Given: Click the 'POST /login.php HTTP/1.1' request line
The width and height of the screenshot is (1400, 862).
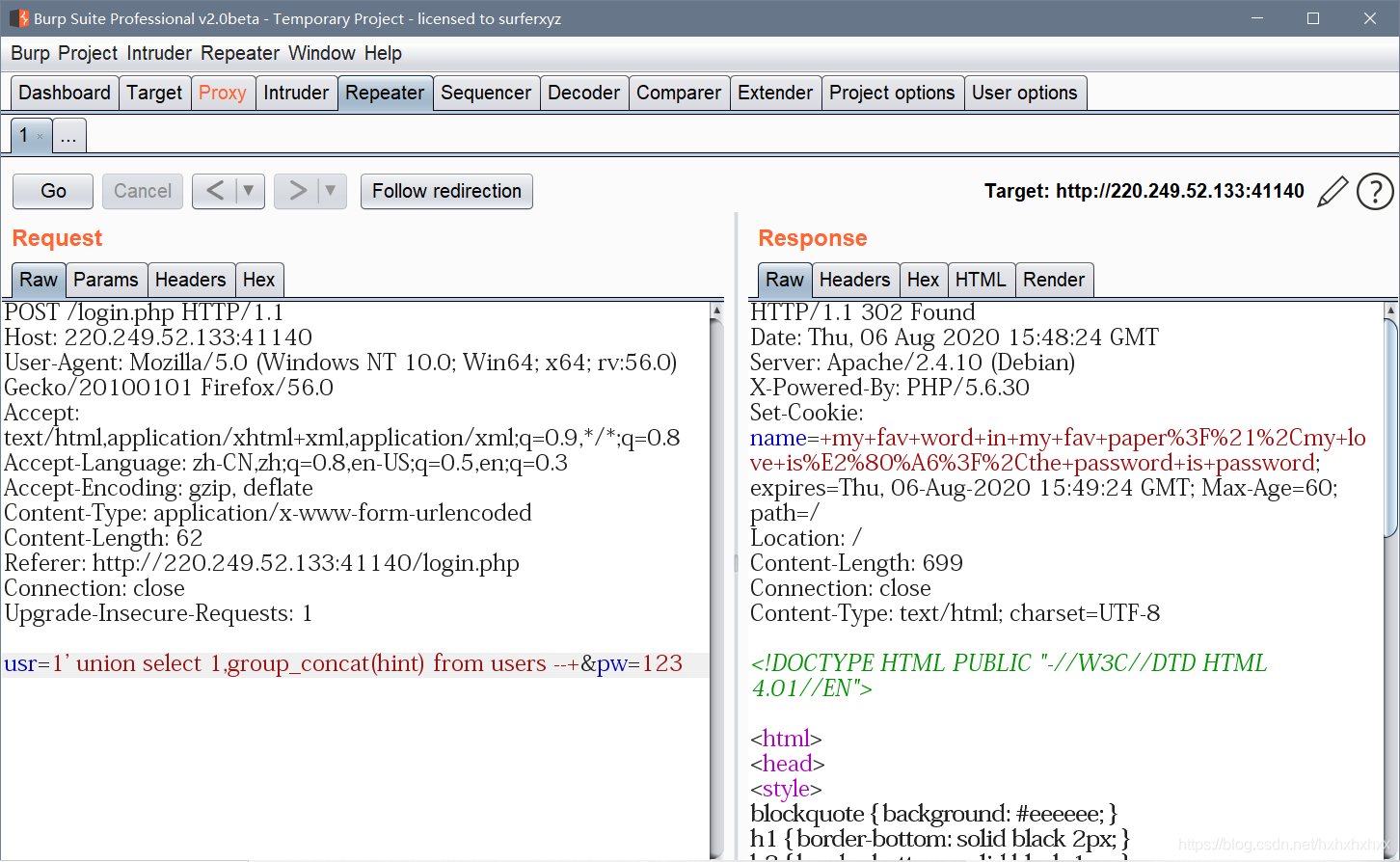Looking at the screenshot, I should pos(144,312).
